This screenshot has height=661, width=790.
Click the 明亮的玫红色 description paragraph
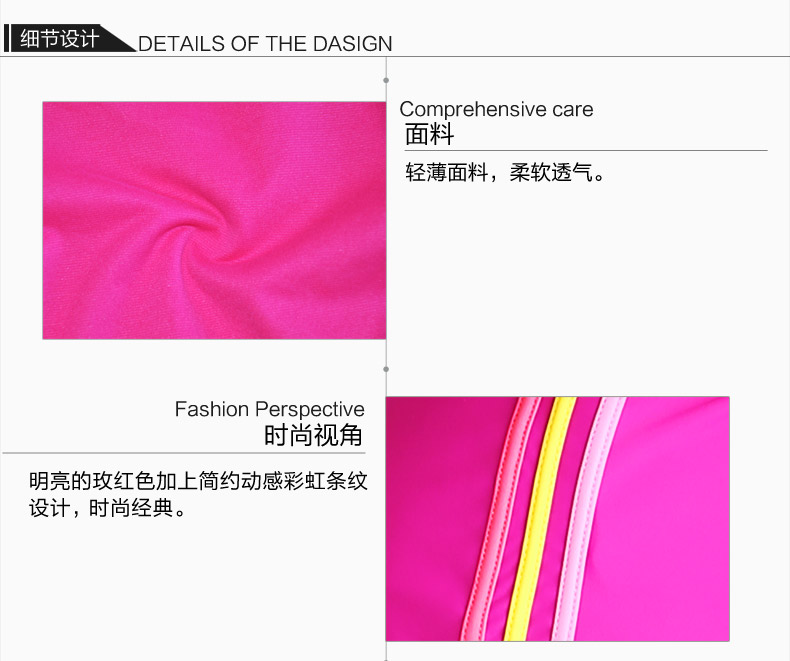pos(198,494)
